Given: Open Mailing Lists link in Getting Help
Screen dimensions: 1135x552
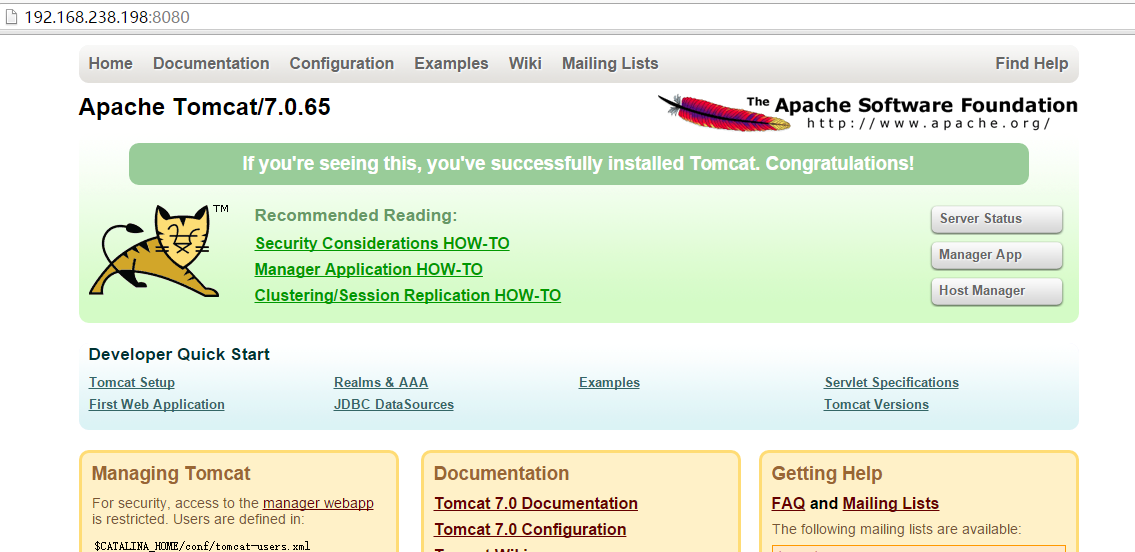Looking at the screenshot, I should [890, 504].
